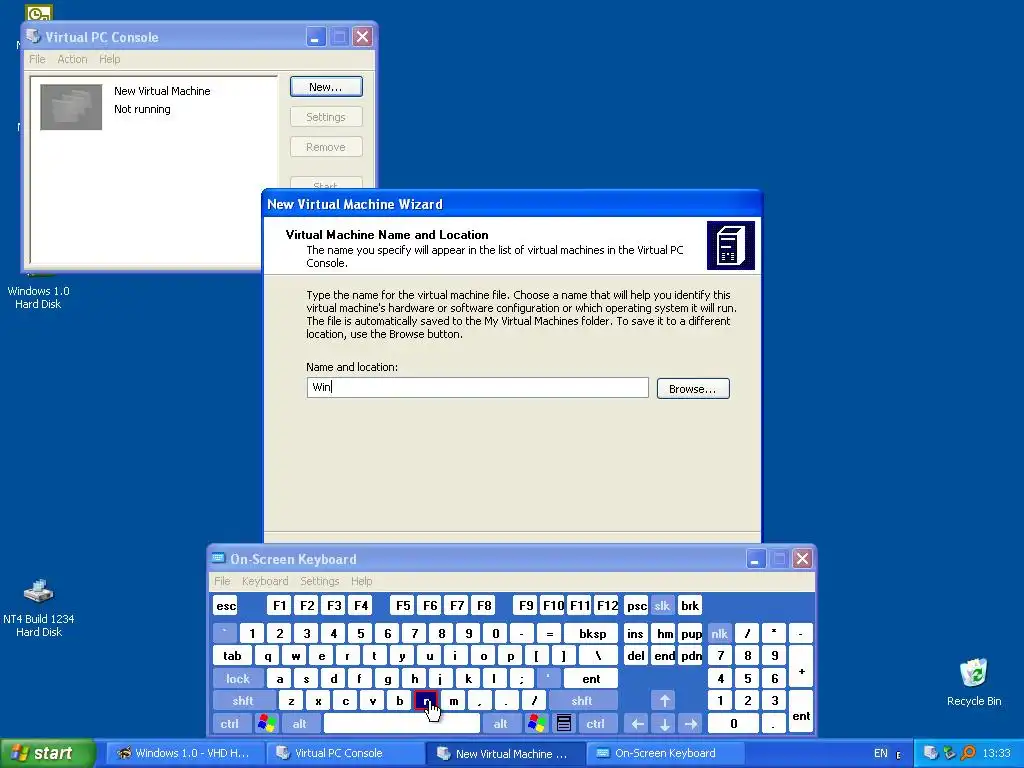Click the w key on On-Screen Keyboard
Viewport: 1024px width, 768px height.
point(295,656)
